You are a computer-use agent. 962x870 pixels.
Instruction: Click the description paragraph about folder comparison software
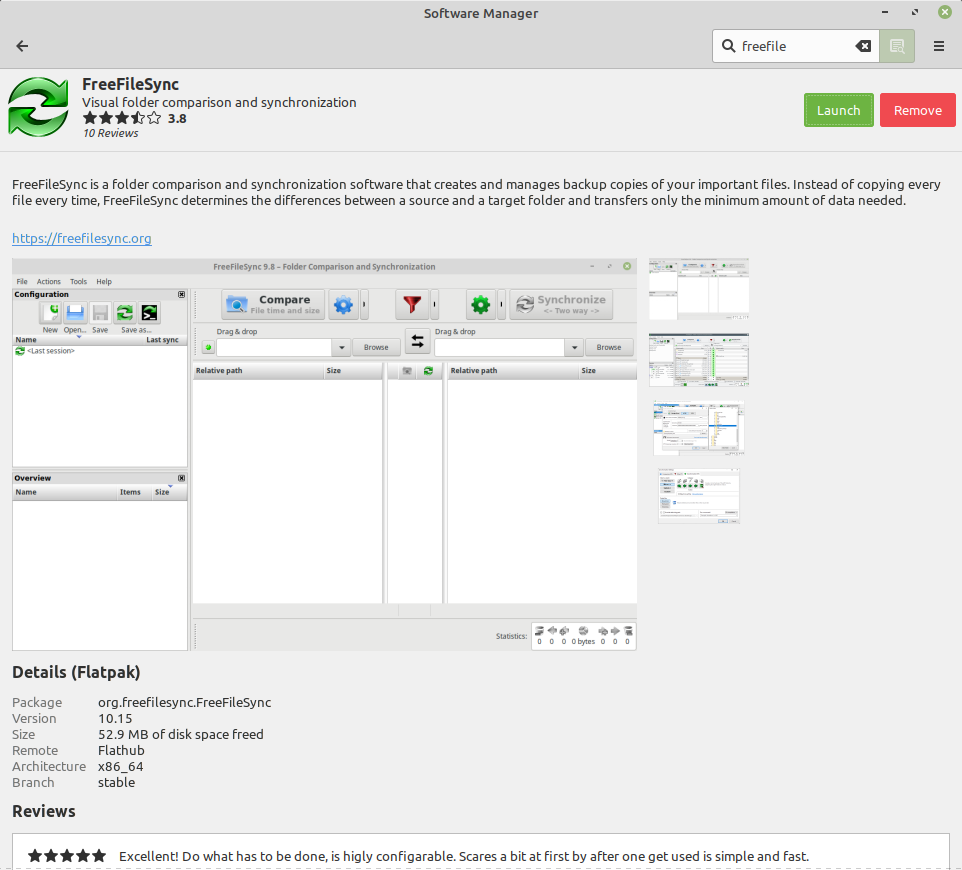coord(476,192)
